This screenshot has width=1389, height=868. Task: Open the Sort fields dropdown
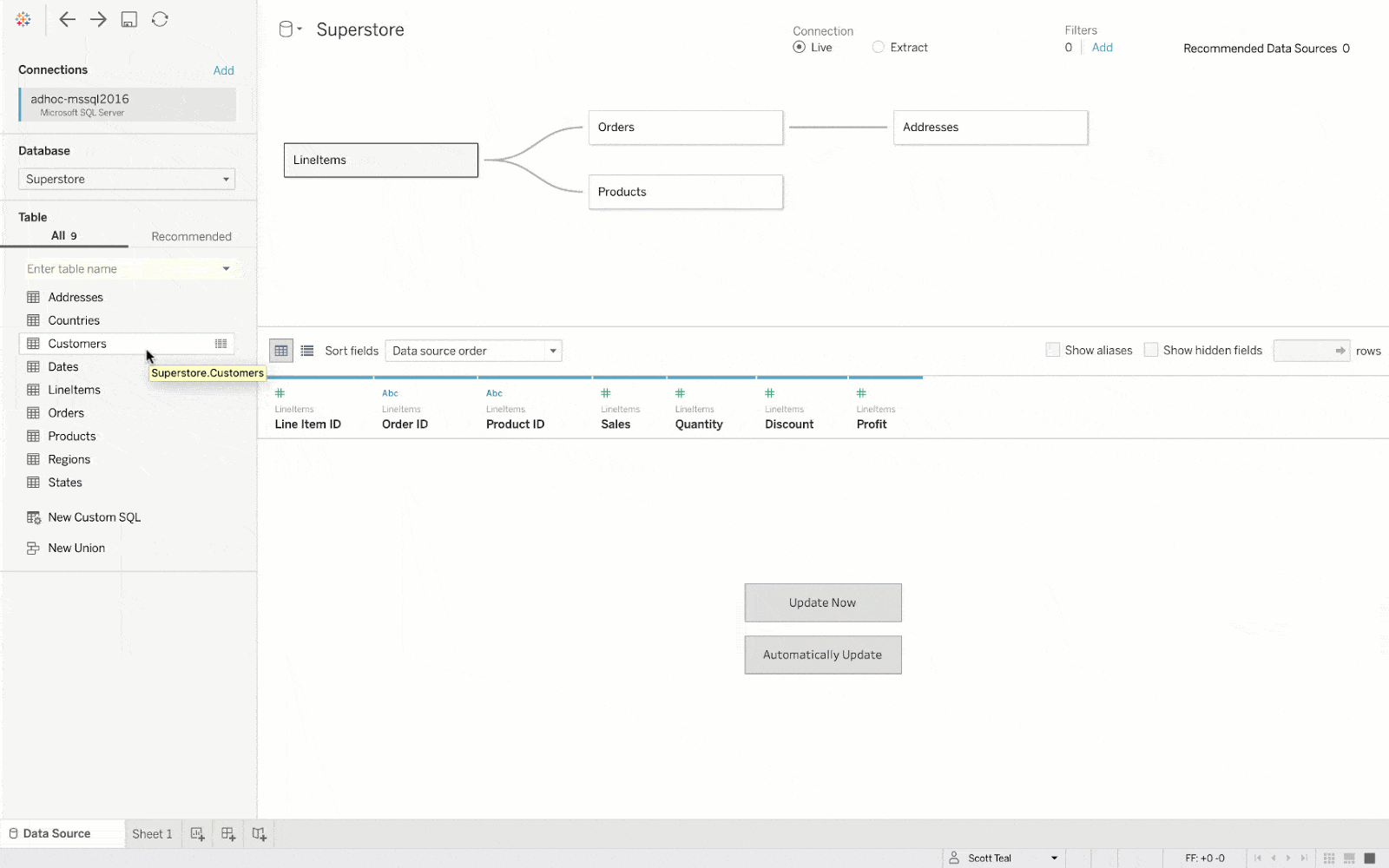473,352
